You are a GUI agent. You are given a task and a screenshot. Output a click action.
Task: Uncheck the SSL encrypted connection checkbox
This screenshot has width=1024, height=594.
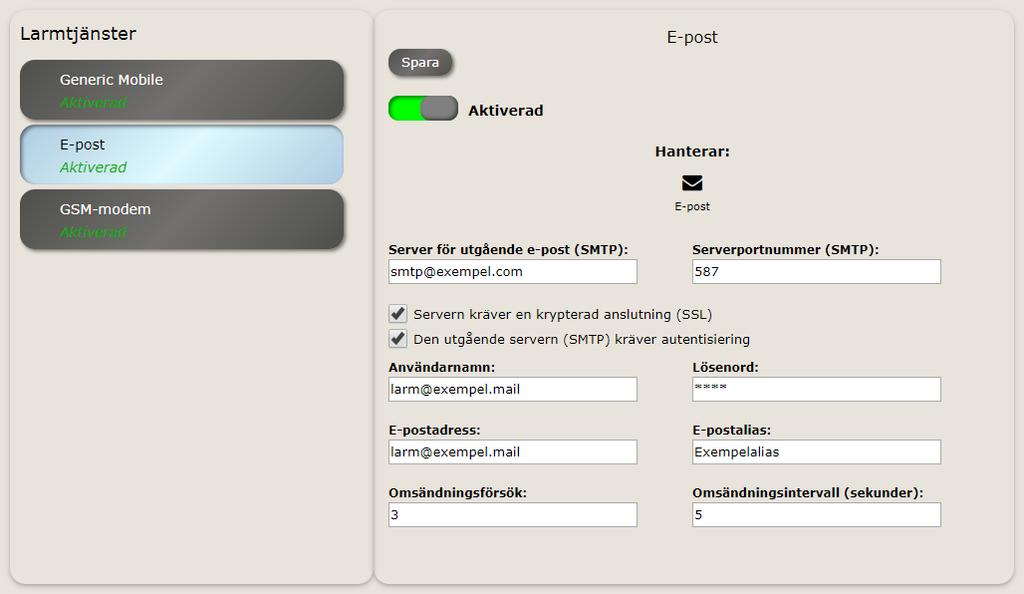[398, 314]
